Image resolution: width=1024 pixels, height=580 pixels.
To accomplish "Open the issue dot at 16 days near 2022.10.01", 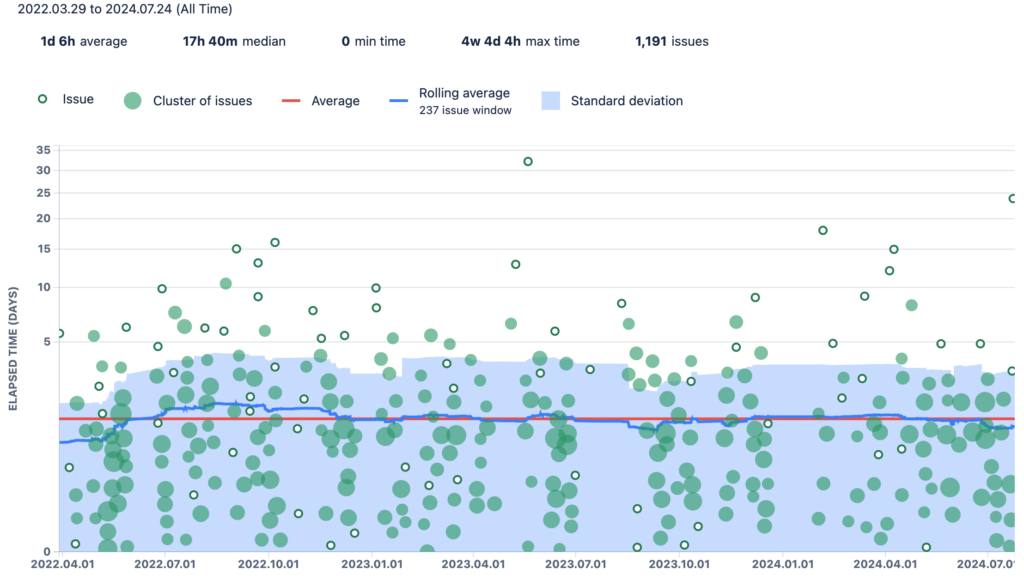I will (275, 242).
